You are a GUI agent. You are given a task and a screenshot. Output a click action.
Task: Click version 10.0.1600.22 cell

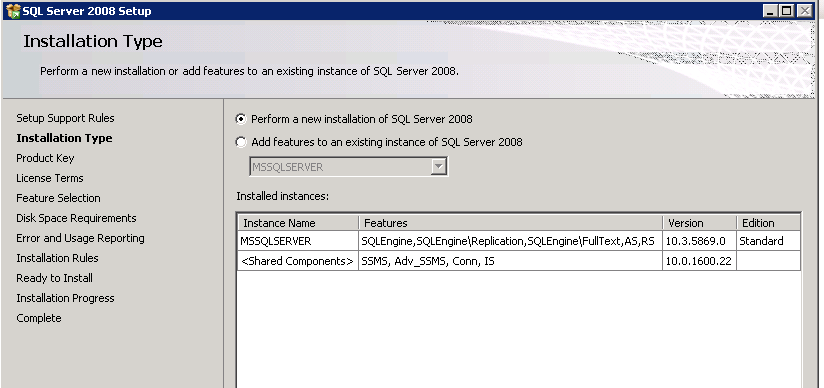click(x=699, y=261)
